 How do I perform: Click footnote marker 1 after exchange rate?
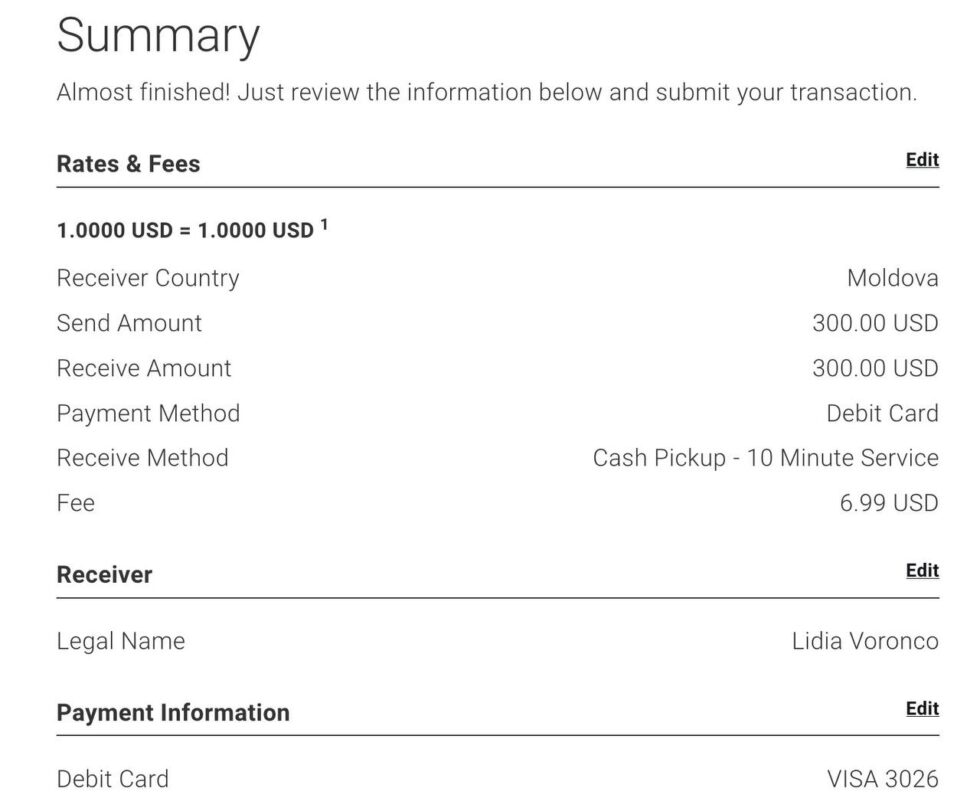pyautogui.click(x=324, y=225)
